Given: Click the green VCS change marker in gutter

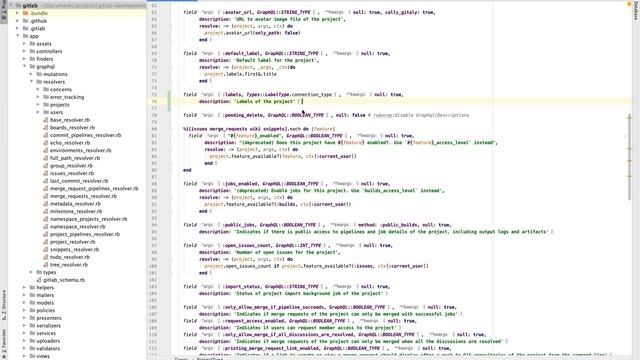Looking at the screenshot, I should point(169,101).
